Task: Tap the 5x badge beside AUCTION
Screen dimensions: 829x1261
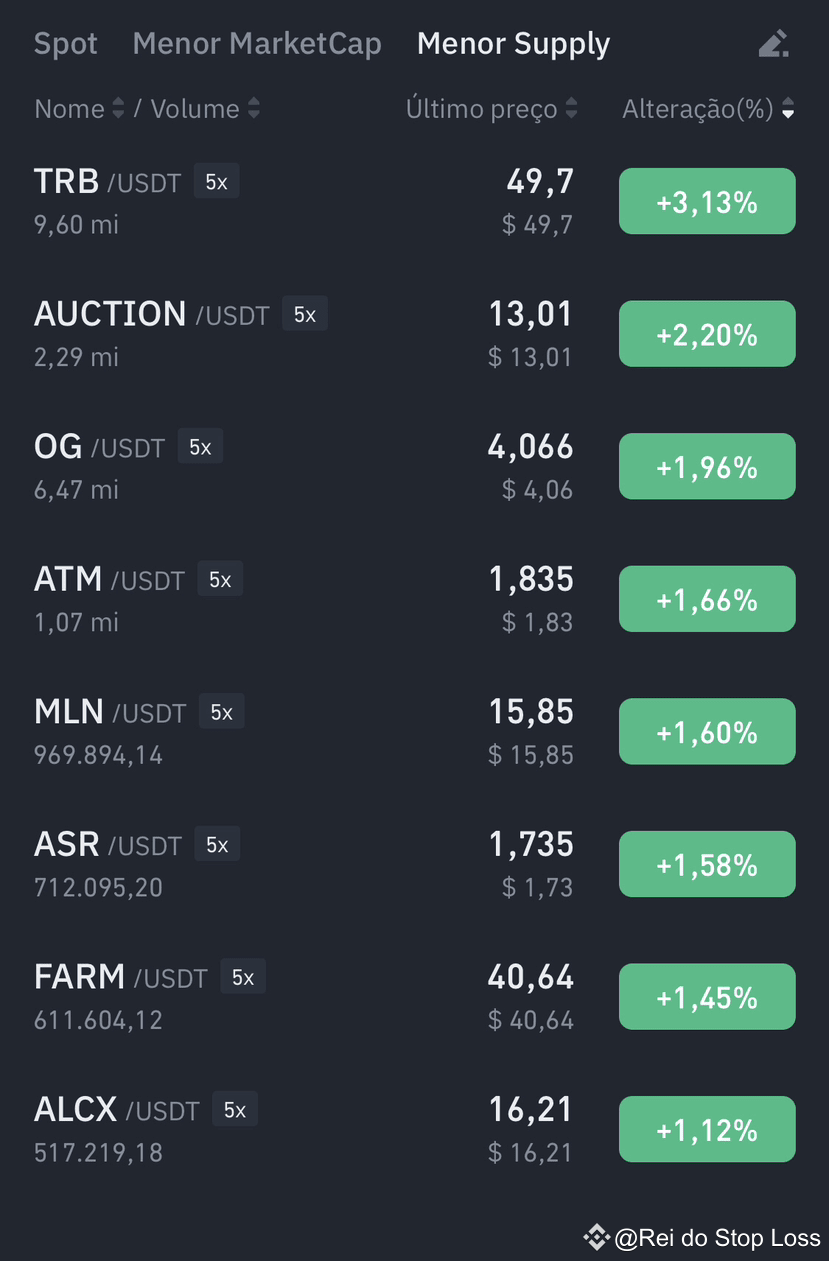Action: (304, 315)
